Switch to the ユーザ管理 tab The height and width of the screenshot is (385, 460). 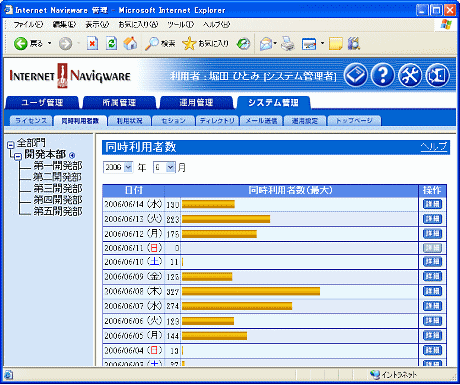42,103
